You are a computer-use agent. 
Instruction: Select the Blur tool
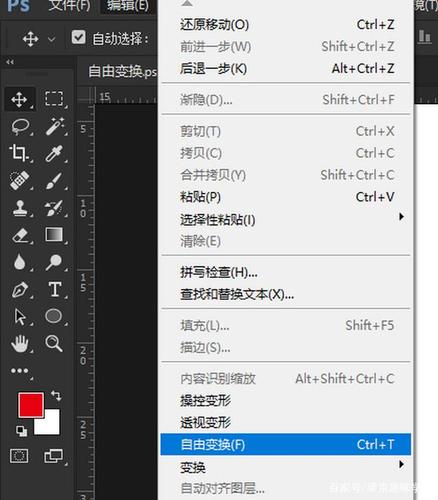[x=20, y=262]
